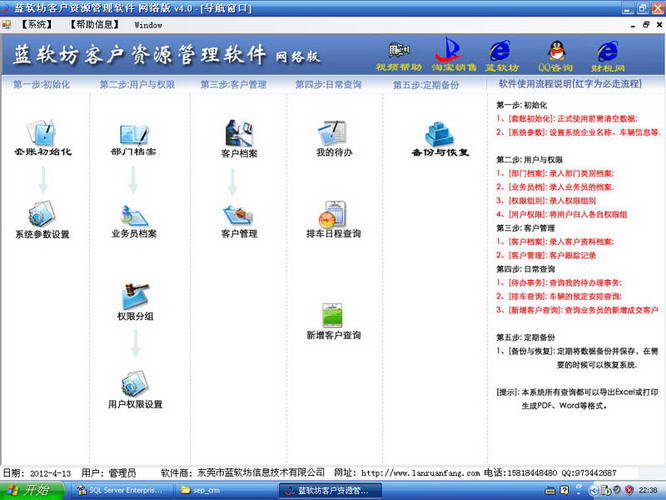
Task: Click the 视频帮助 header icon
Action: [x=399, y=56]
